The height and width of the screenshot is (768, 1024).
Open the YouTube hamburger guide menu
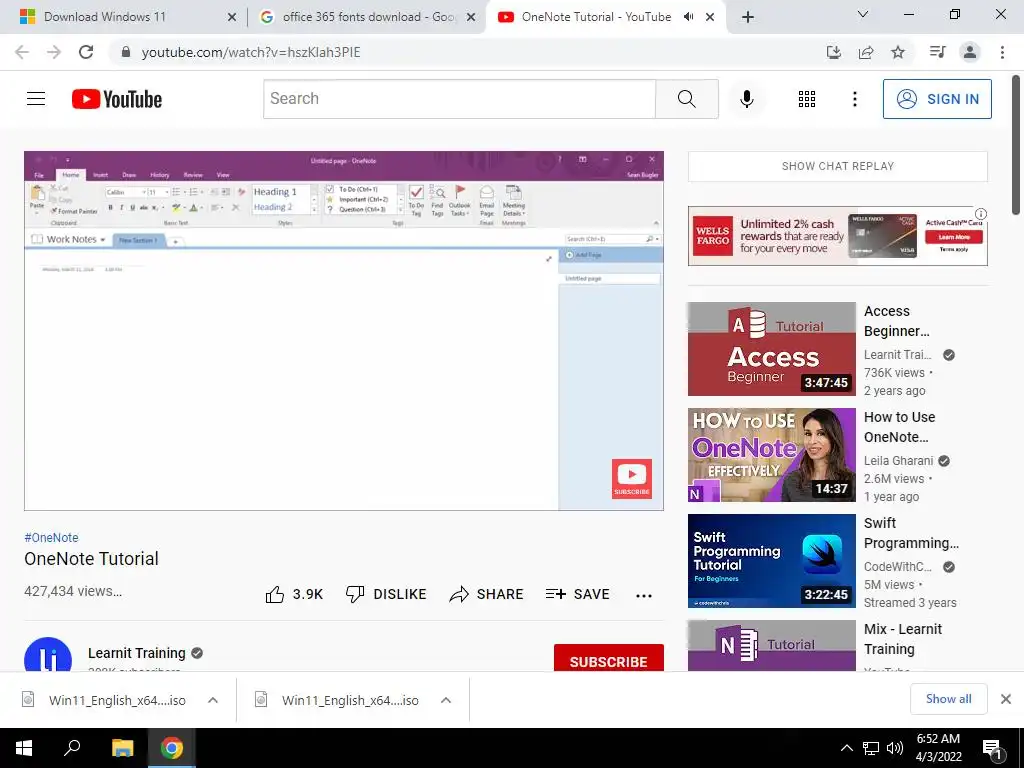coord(36,99)
